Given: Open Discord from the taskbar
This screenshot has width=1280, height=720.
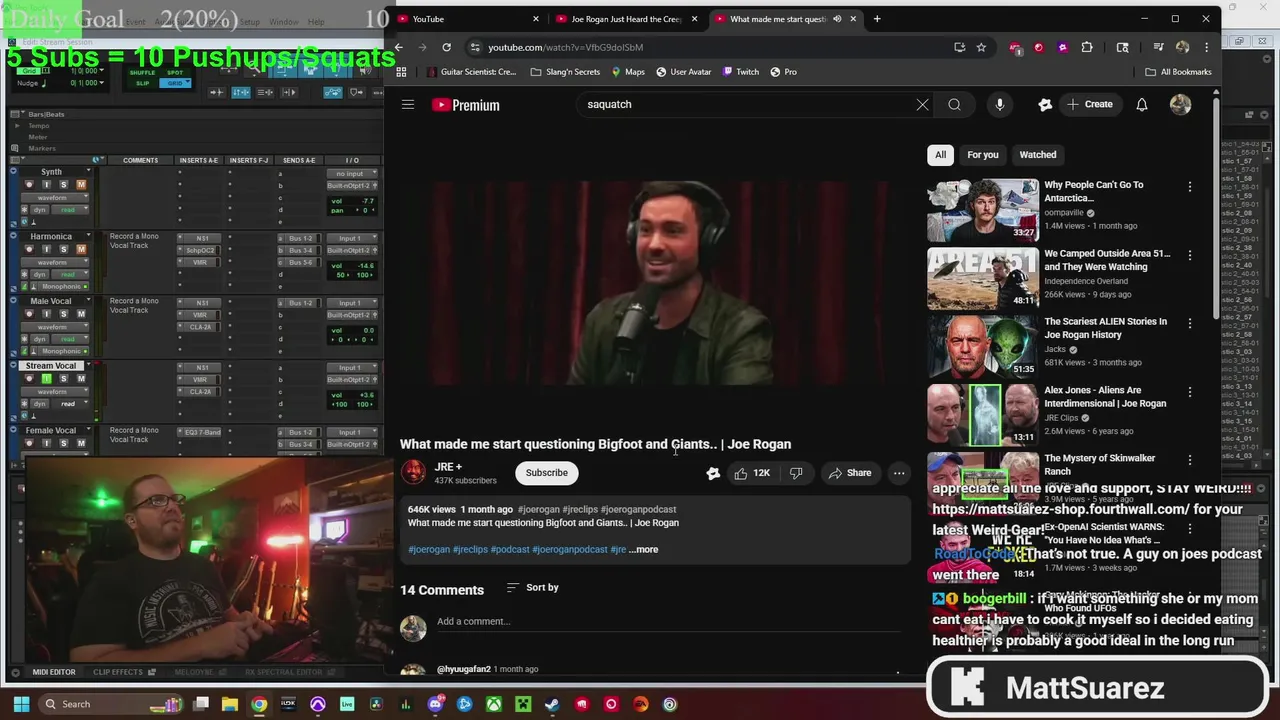Looking at the screenshot, I should click(x=435, y=704).
